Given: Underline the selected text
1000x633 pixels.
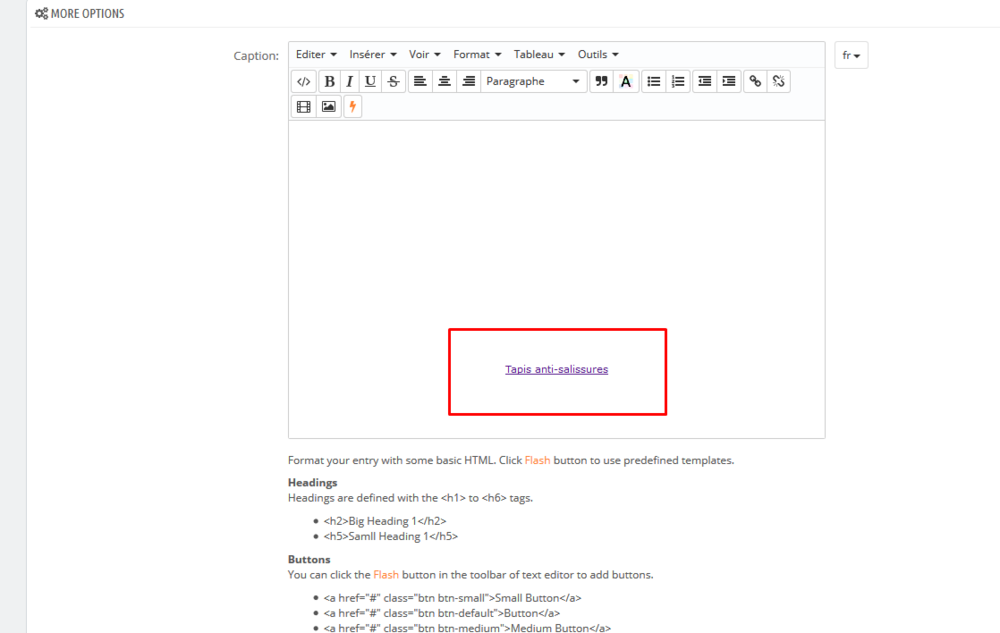Looking at the screenshot, I should 370,81.
